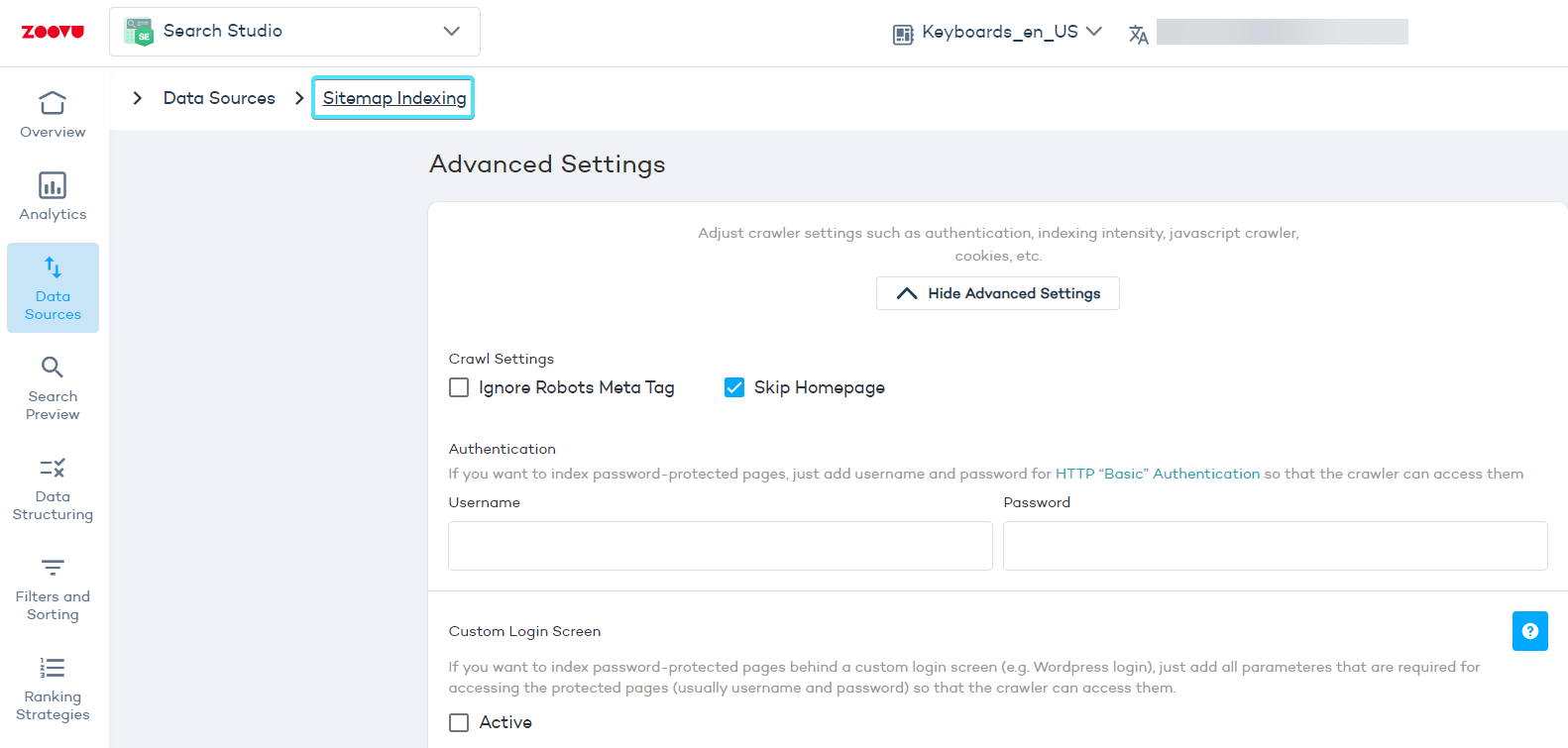Open the Sitemap Indexing breadcrumb link
1568x748 pixels.
(393, 98)
